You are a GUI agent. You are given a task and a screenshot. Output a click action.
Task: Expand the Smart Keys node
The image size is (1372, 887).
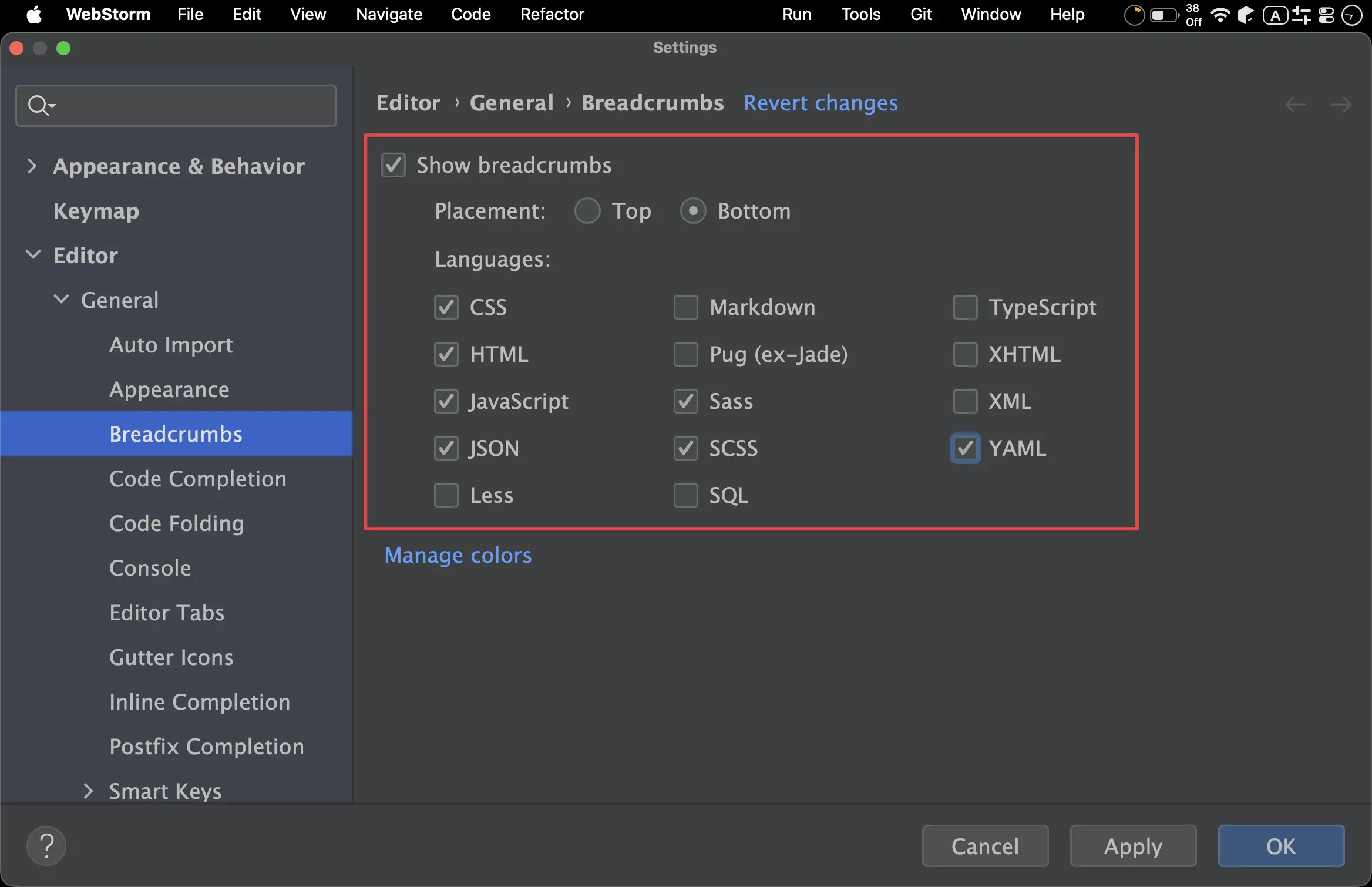(x=88, y=791)
